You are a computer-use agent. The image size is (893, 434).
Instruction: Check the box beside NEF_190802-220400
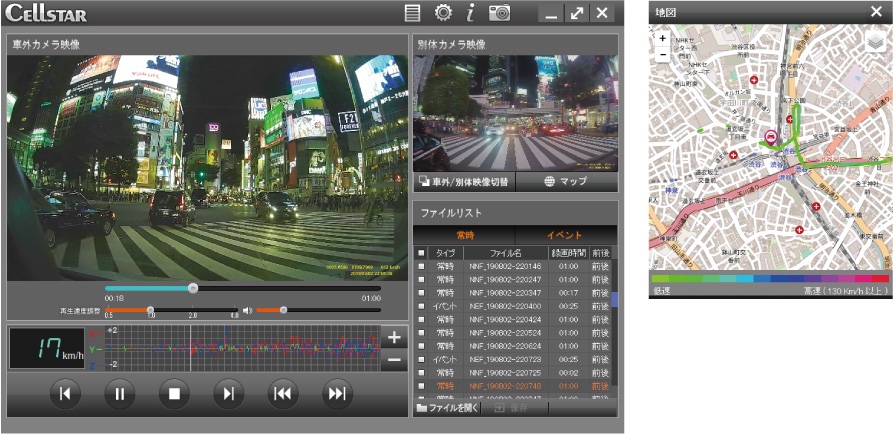tap(421, 306)
